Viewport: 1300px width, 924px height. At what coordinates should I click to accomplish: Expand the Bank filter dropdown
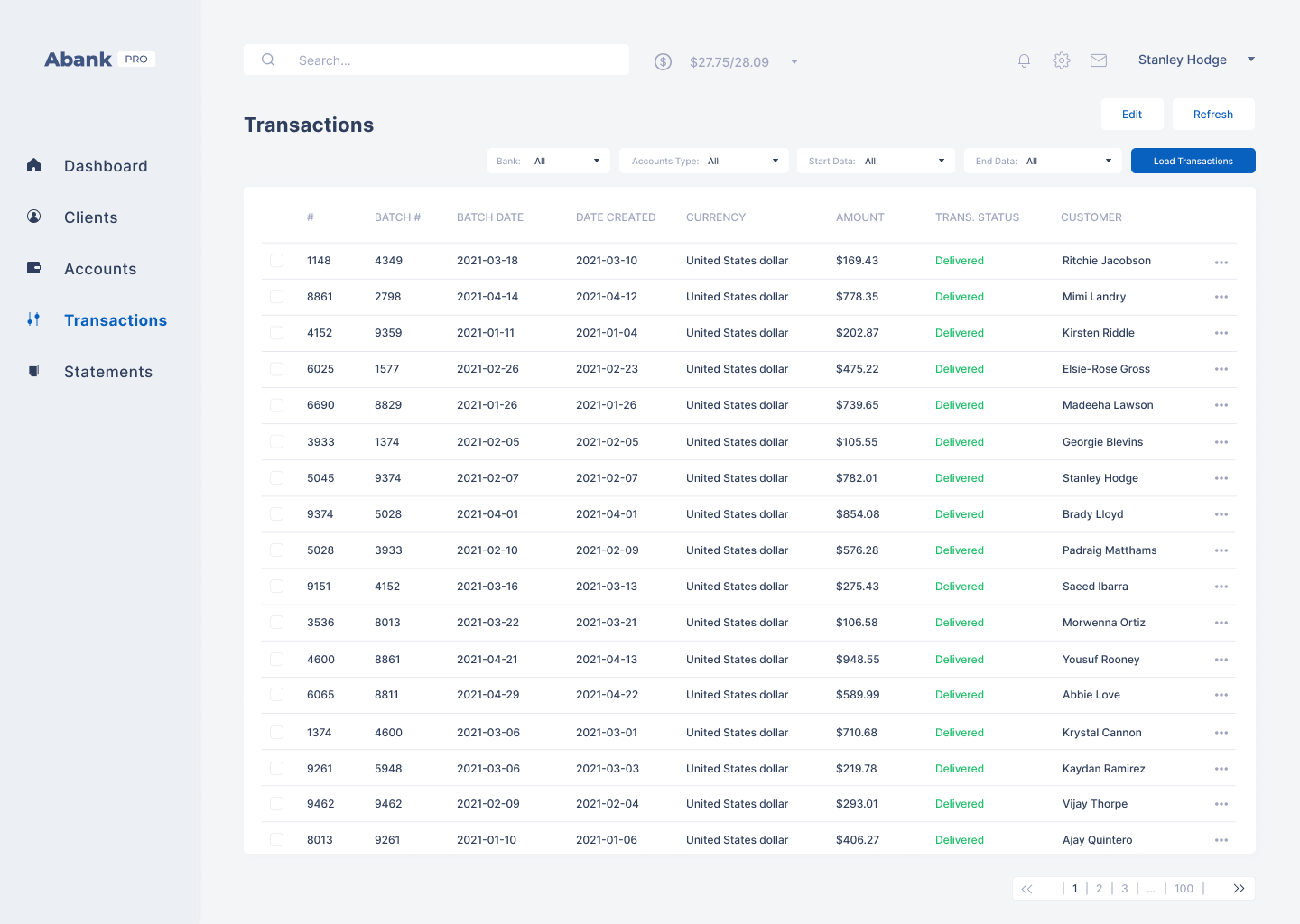[549, 161]
